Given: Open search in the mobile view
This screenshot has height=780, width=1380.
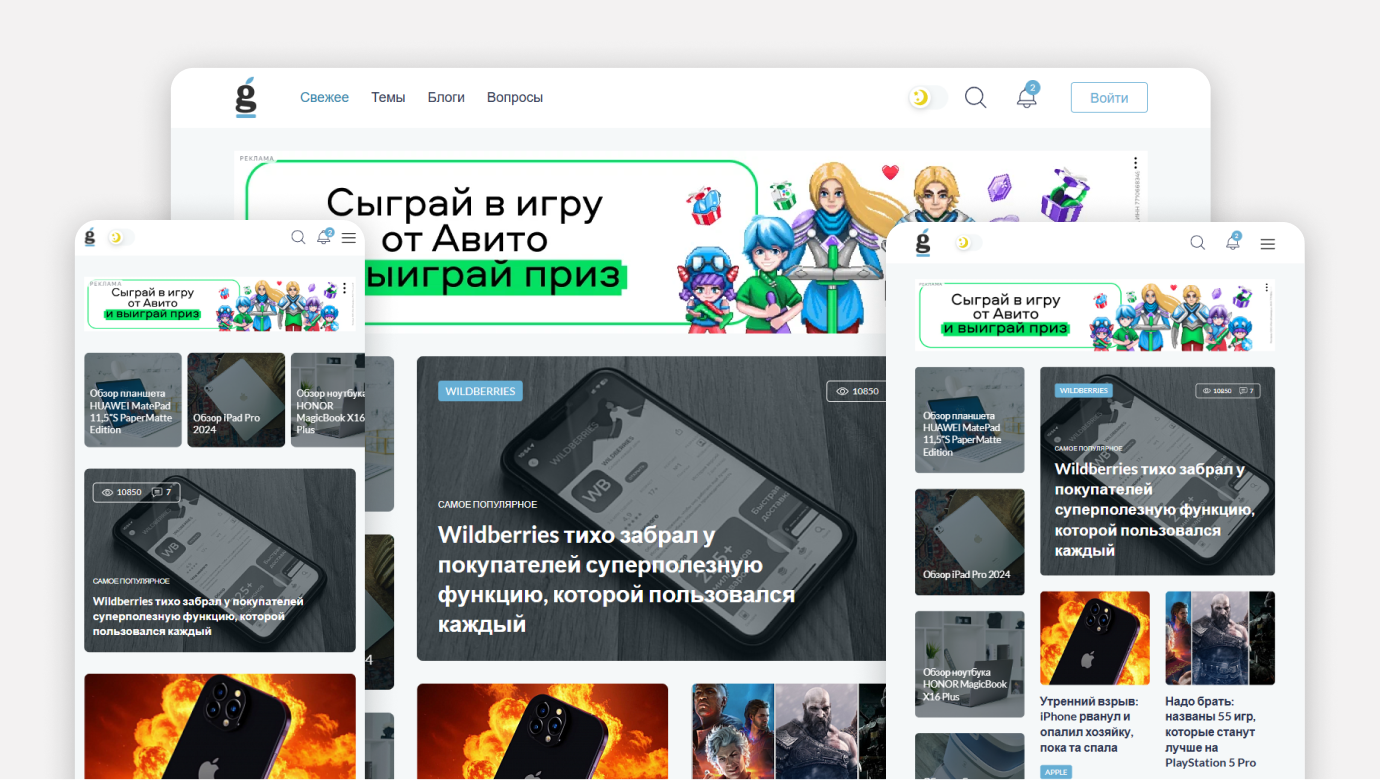Looking at the screenshot, I should click(298, 238).
